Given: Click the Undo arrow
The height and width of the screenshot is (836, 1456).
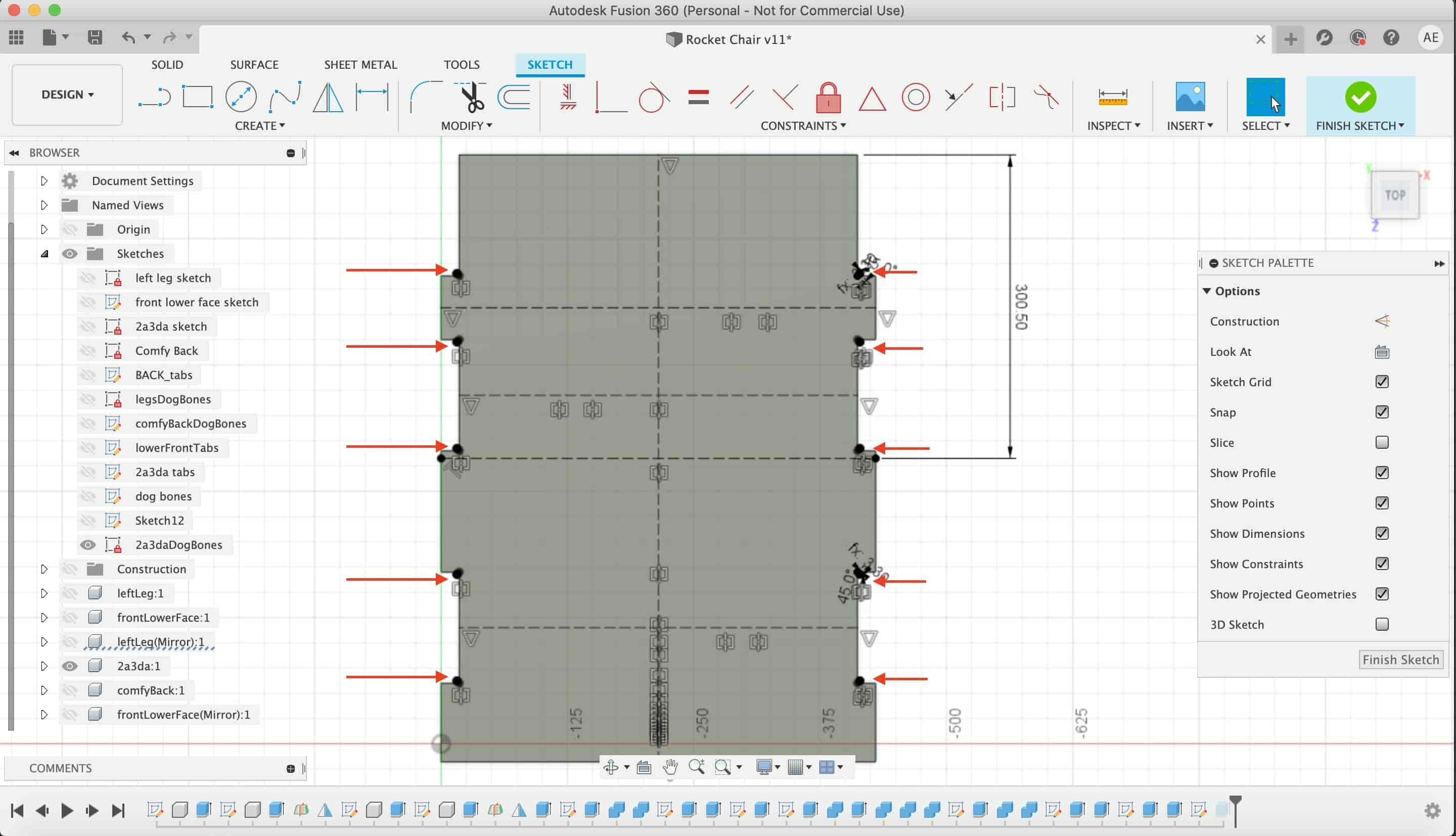Looking at the screenshot, I should click(x=128, y=38).
